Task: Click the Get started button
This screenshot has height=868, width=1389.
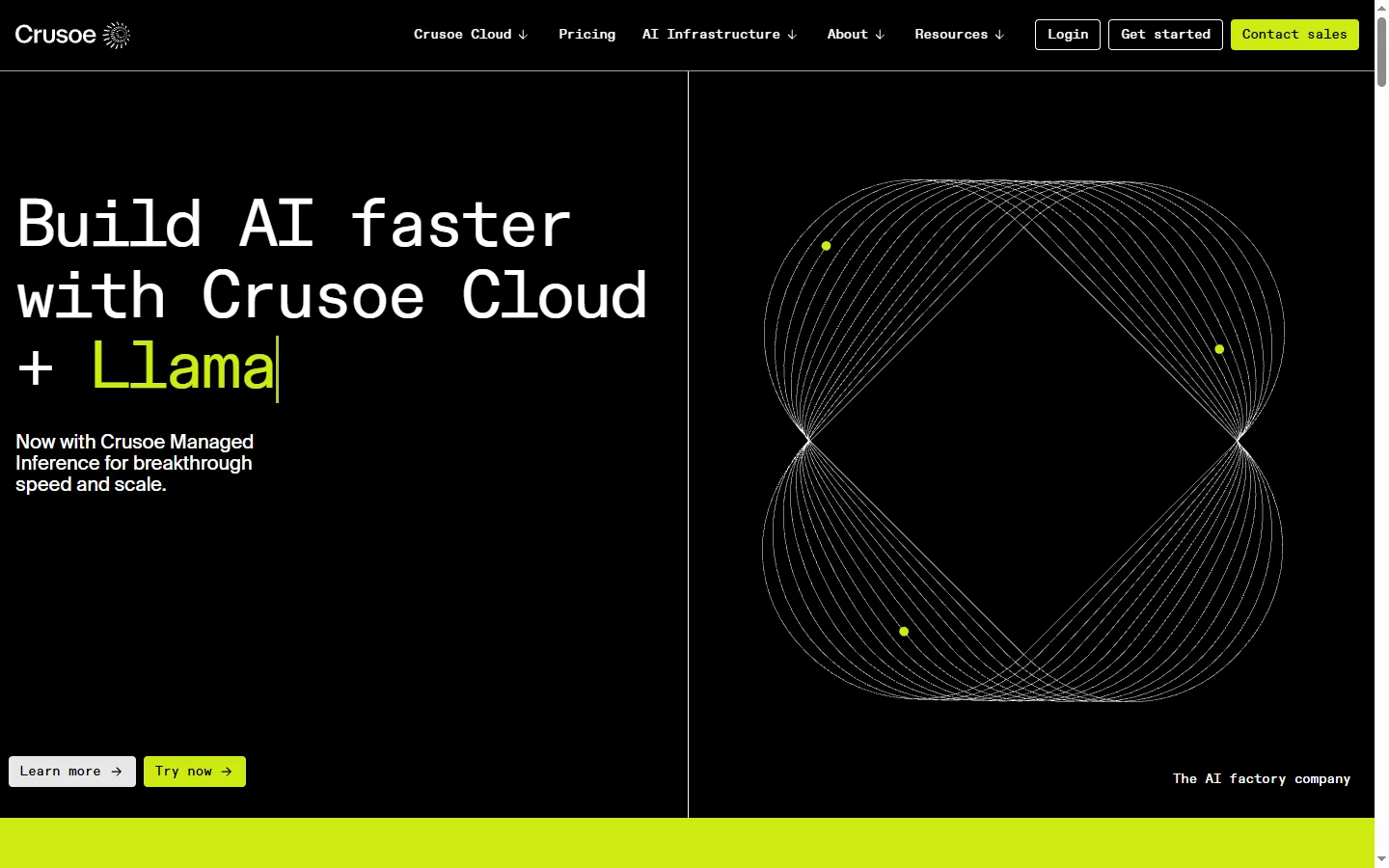Action: coord(1165,35)
